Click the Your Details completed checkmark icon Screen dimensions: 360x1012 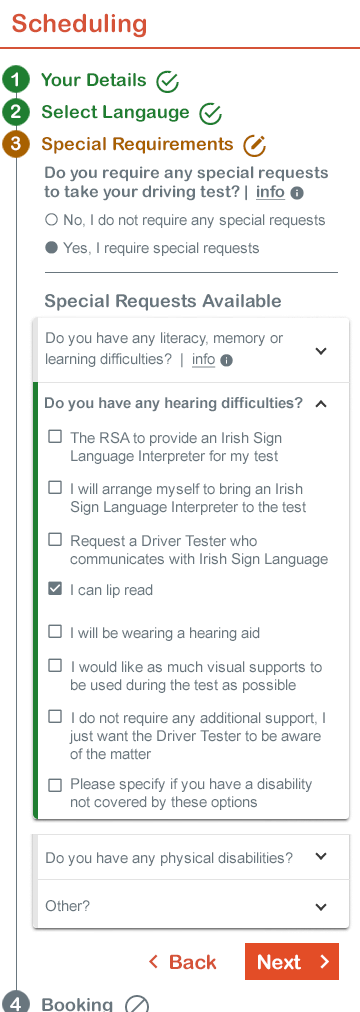pyautogui.click(x=168, y=81)
